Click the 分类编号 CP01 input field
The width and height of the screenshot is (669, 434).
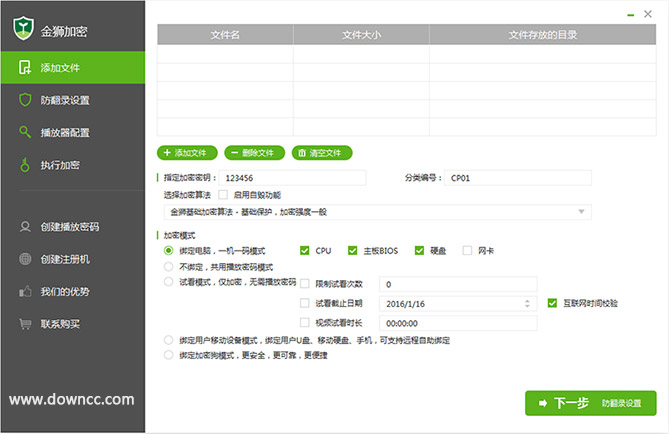516,178
